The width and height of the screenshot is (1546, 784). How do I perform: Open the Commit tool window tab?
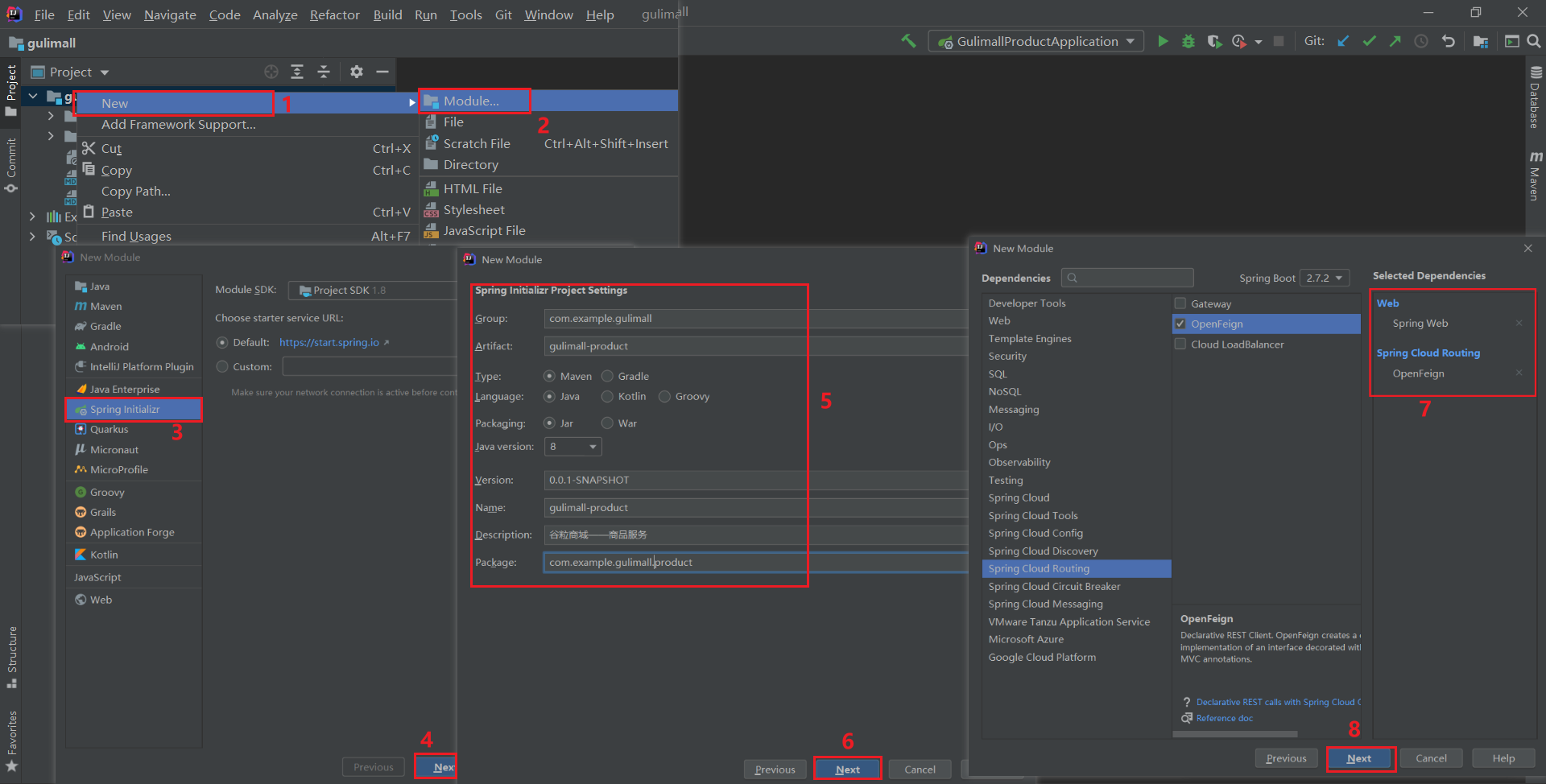point(11,165)
